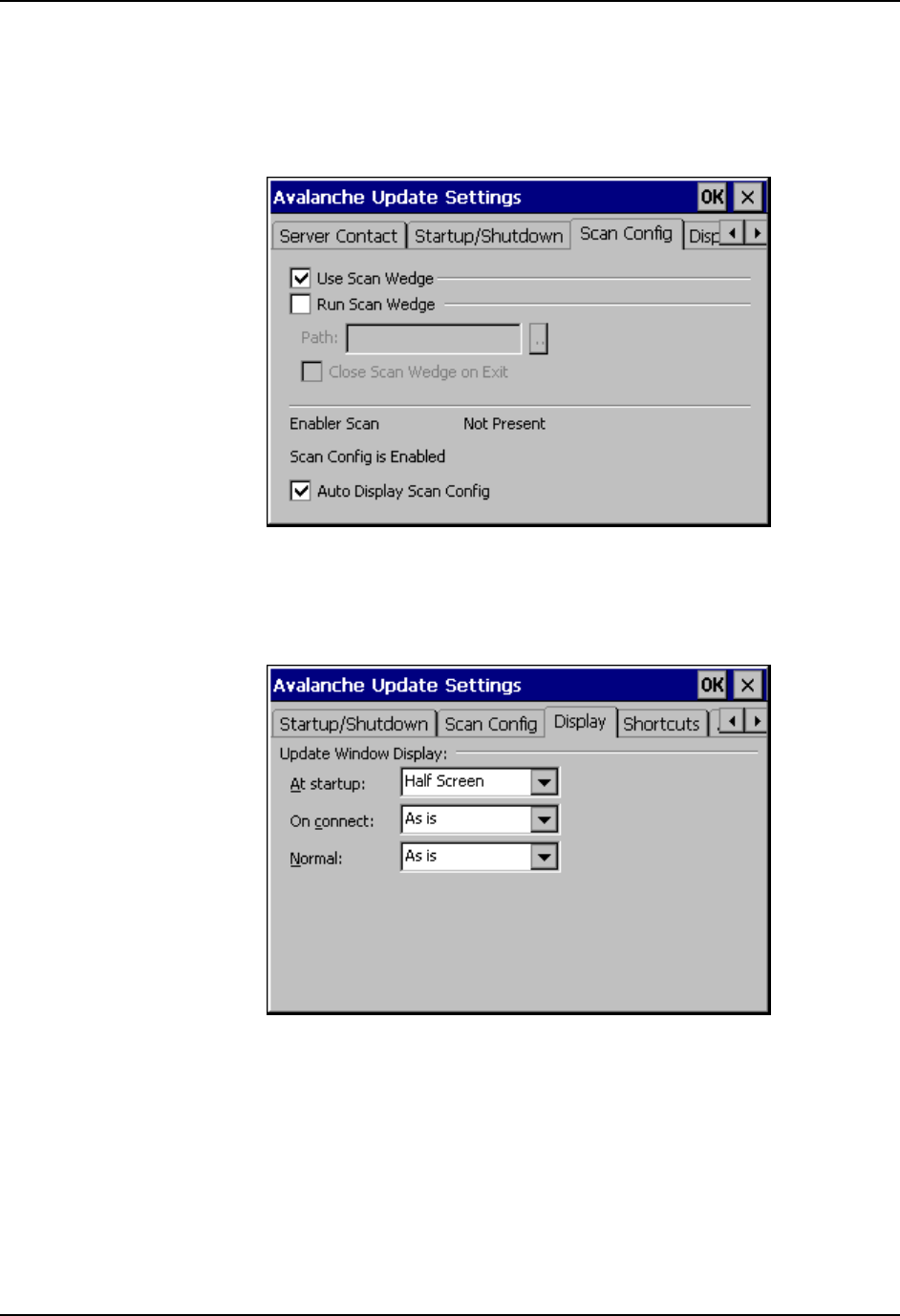The height and width of the screenshot is (1316, 900).
Task: Close the Scan Config settings window
Action: [x=748, y=198]
